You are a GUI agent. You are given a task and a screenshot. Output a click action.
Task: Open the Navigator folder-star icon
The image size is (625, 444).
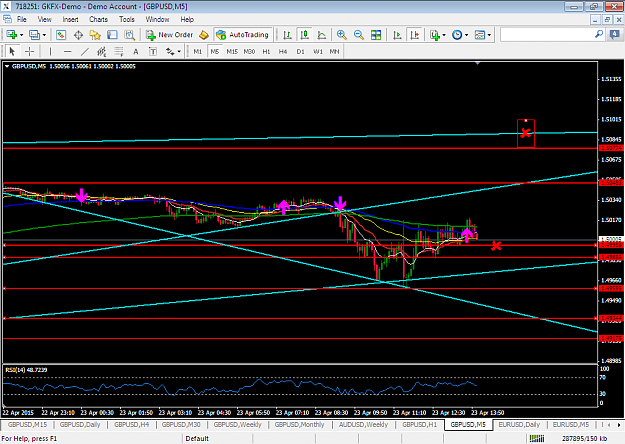(95, 35)
